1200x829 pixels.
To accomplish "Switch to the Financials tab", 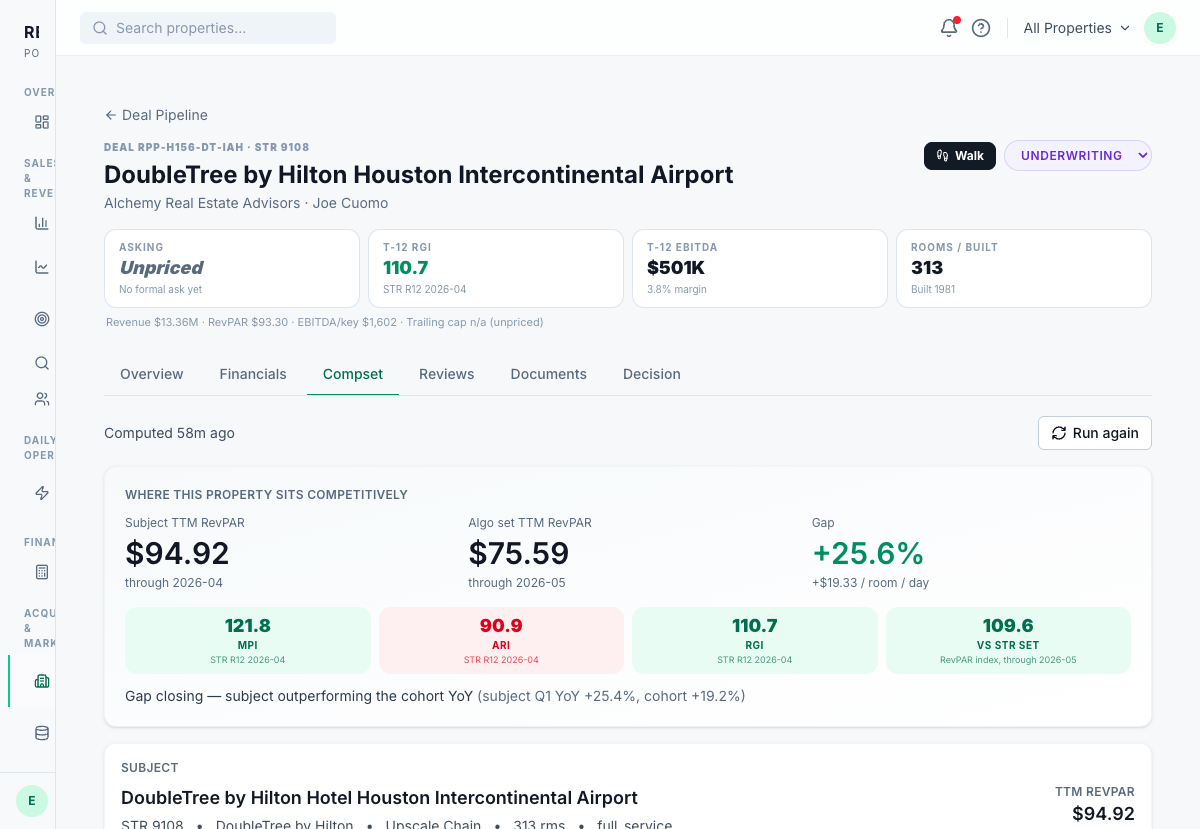I will (253, 374).
